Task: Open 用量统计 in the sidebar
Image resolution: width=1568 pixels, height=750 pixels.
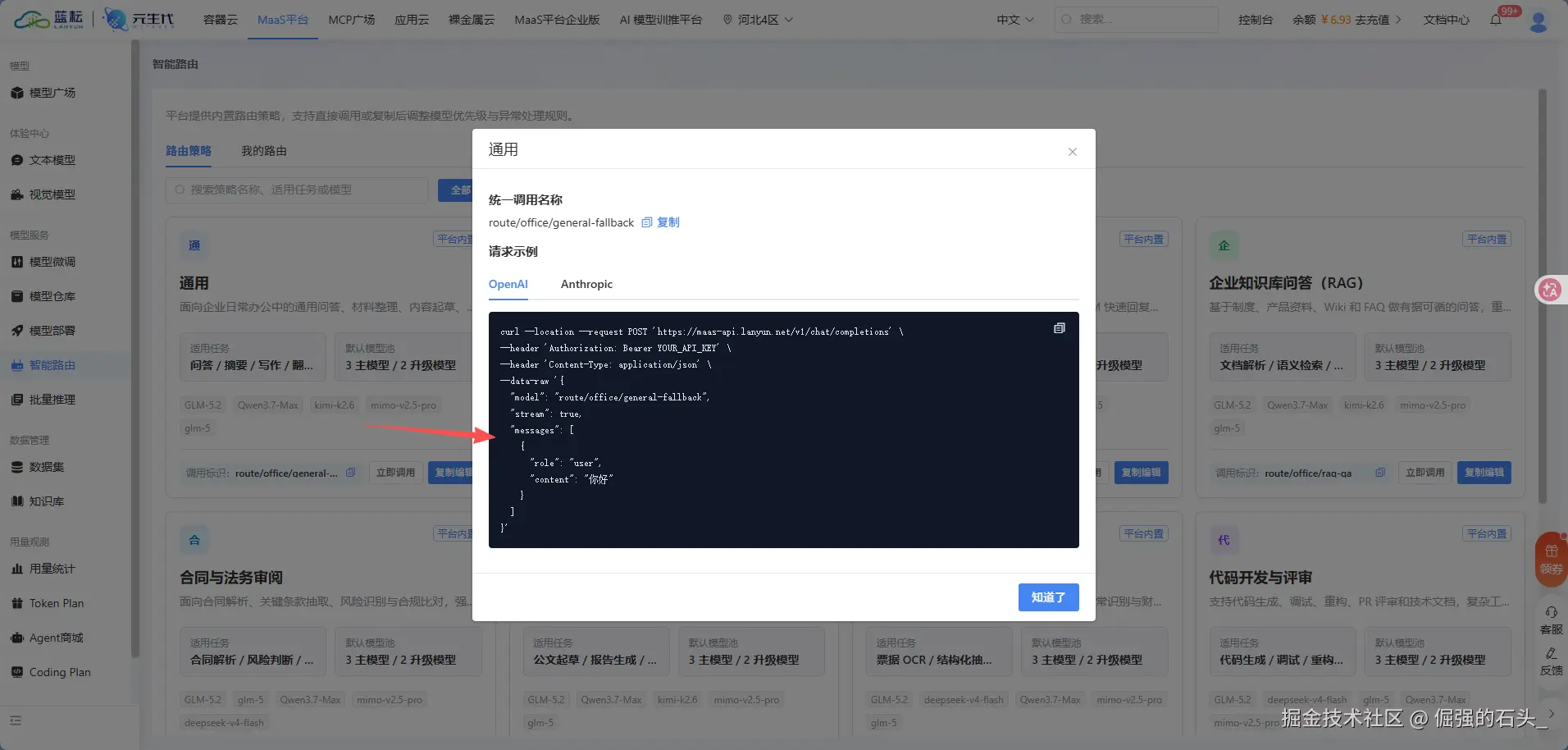Action: click(52, 569)
